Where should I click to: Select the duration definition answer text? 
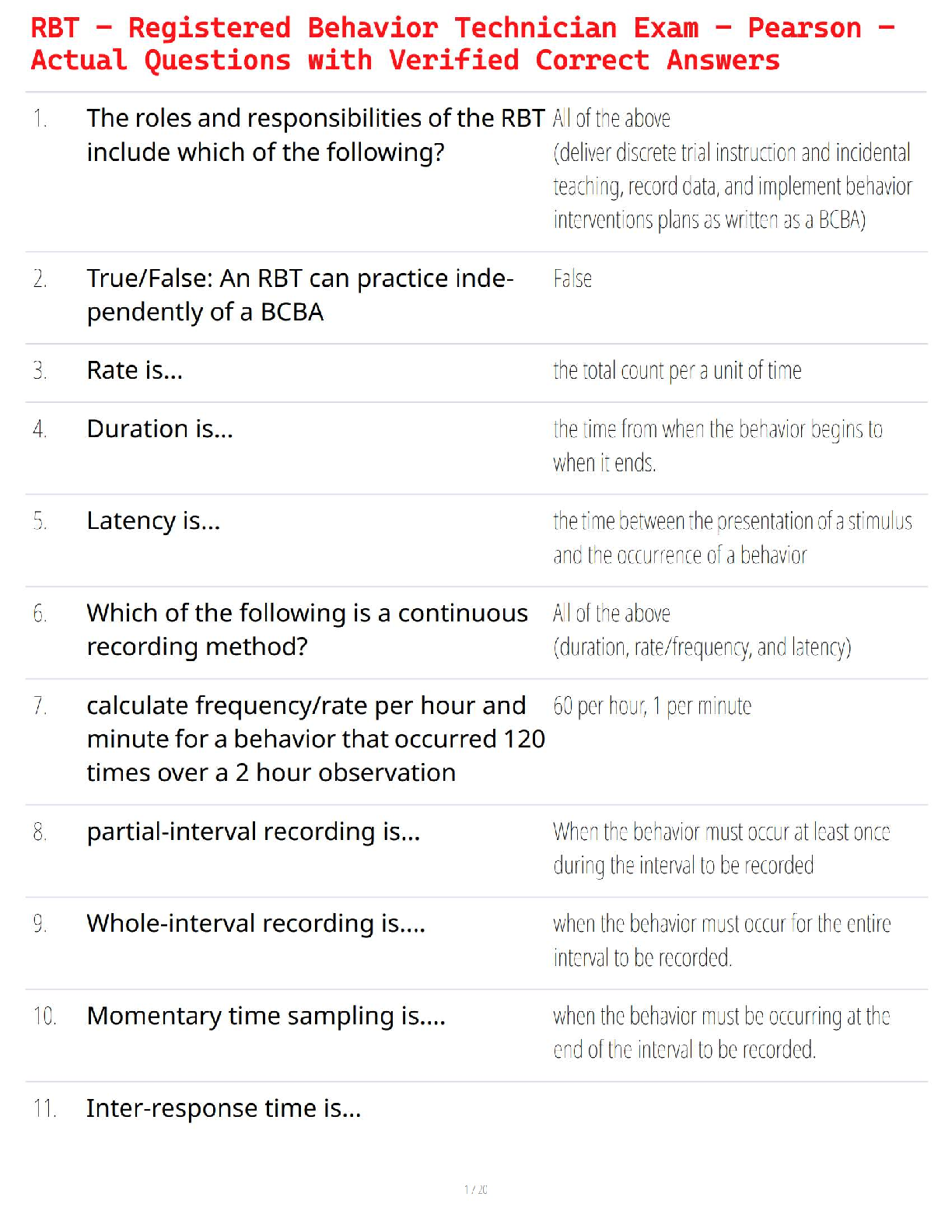(x=718, y=446)
